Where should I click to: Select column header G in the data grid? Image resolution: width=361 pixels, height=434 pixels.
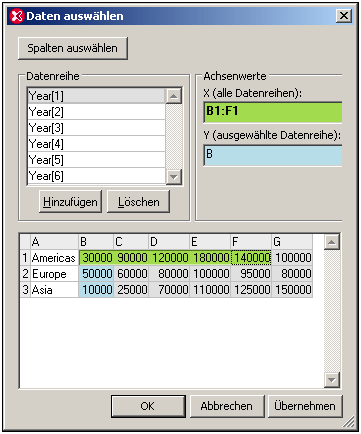292,242
